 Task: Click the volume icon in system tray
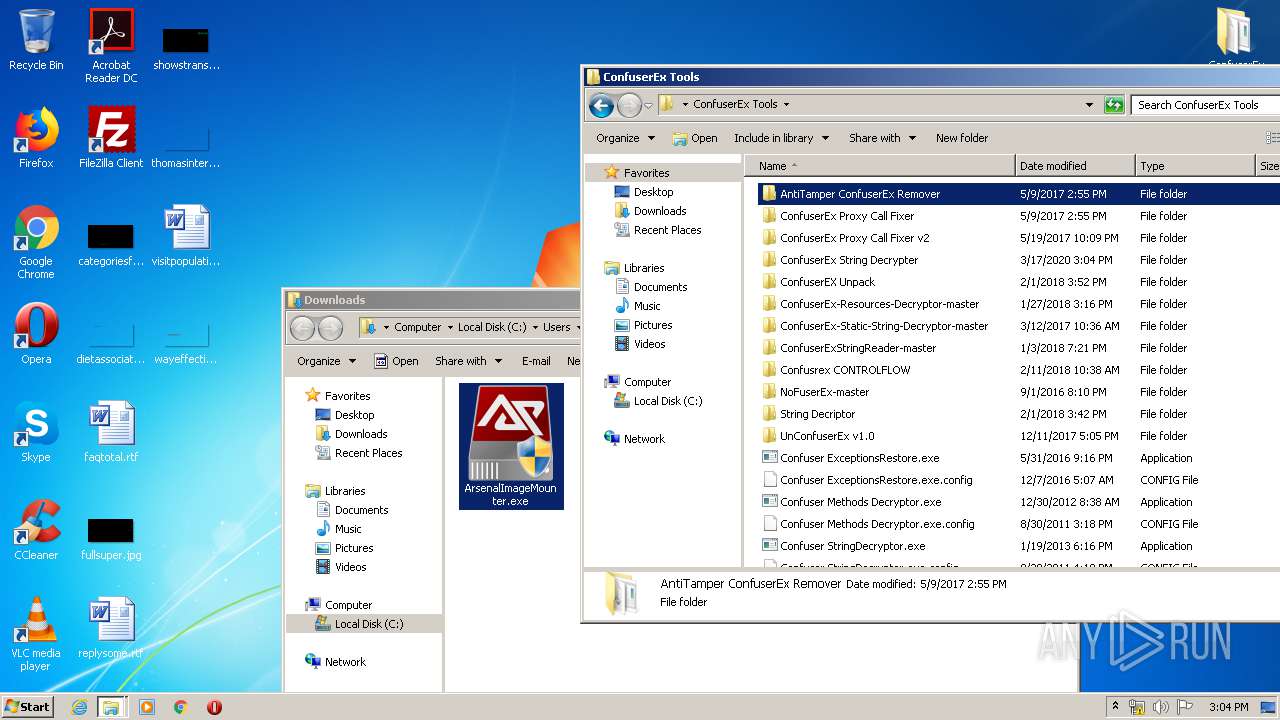coord(1161,707)
